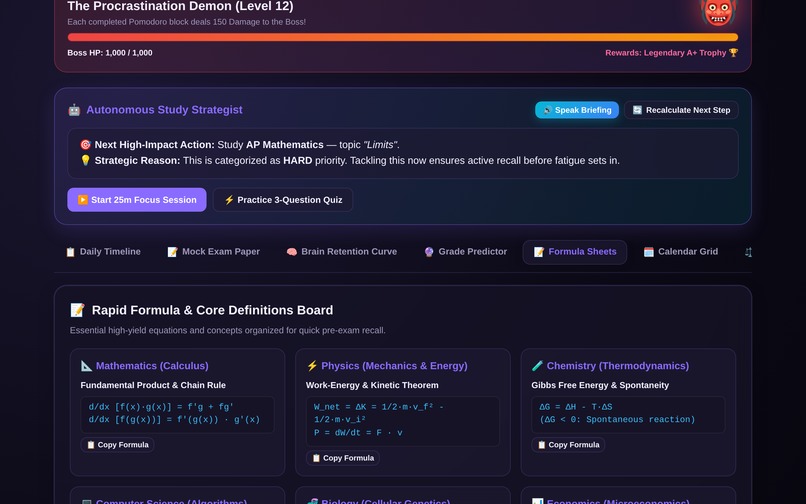Click the clipboard icon on the Daily Timeline tab

[70, 252]
